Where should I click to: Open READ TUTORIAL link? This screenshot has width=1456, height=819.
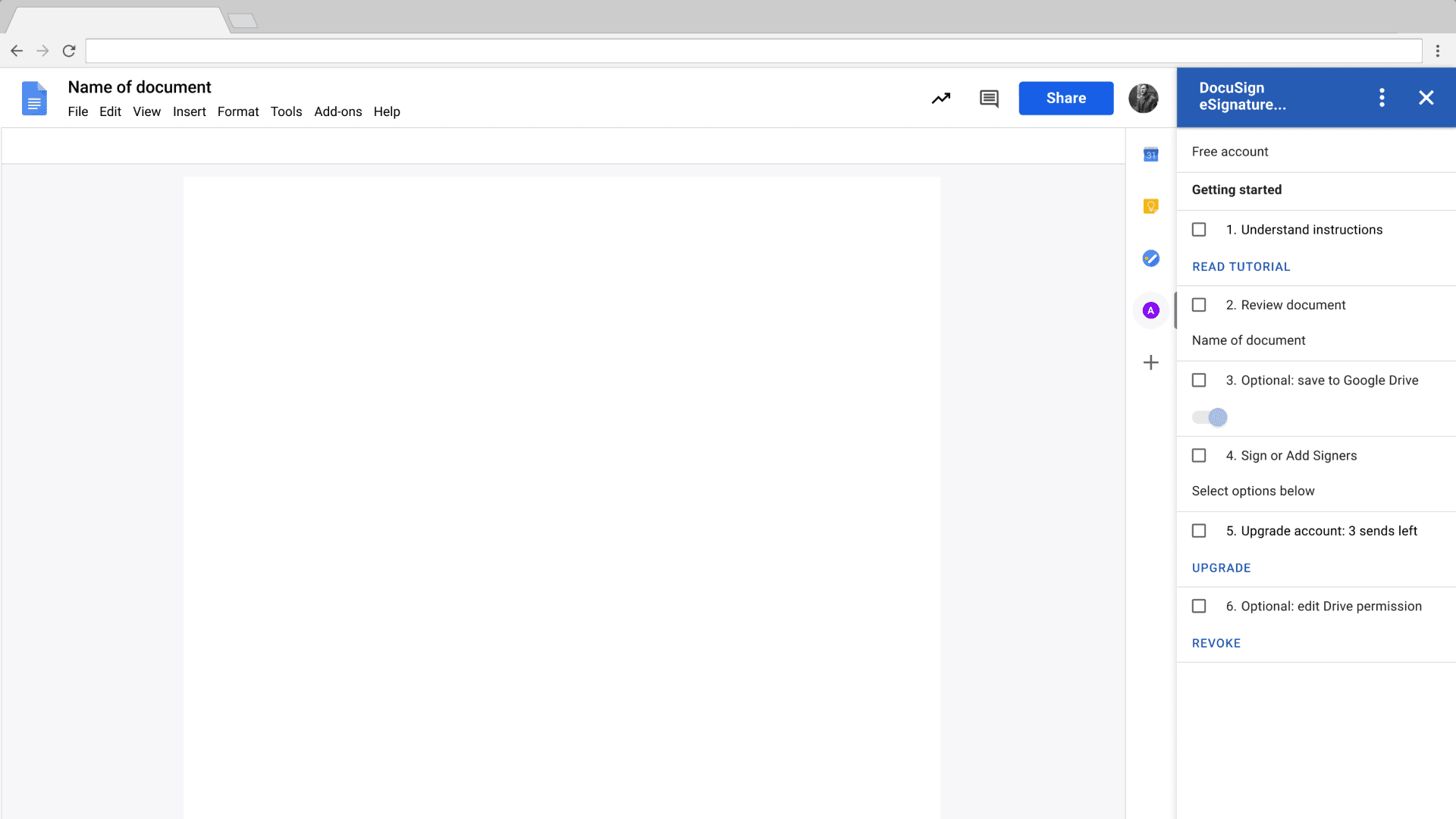point(1241,266)
